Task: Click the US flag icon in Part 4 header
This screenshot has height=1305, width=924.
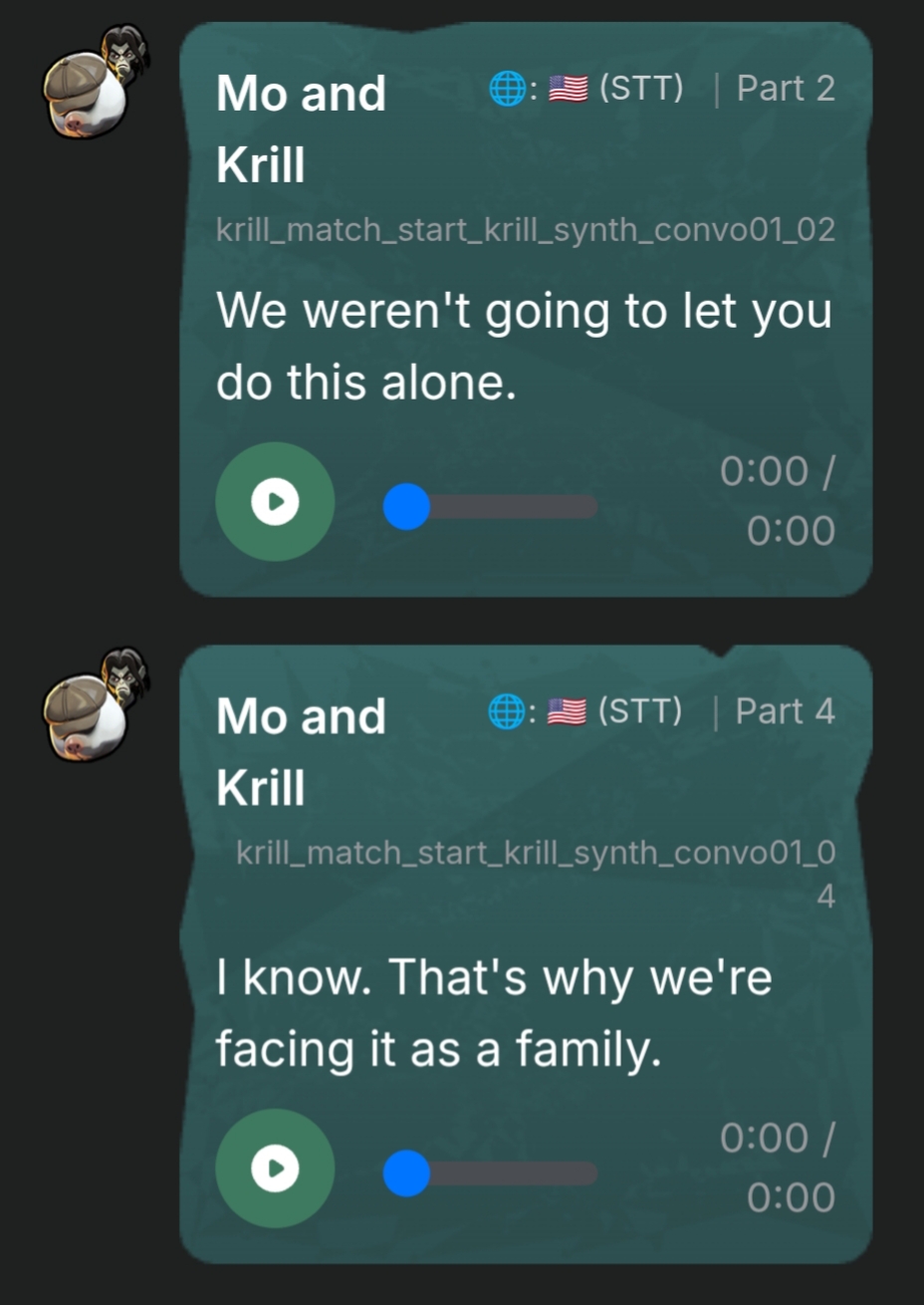Action: click(569, 712)
